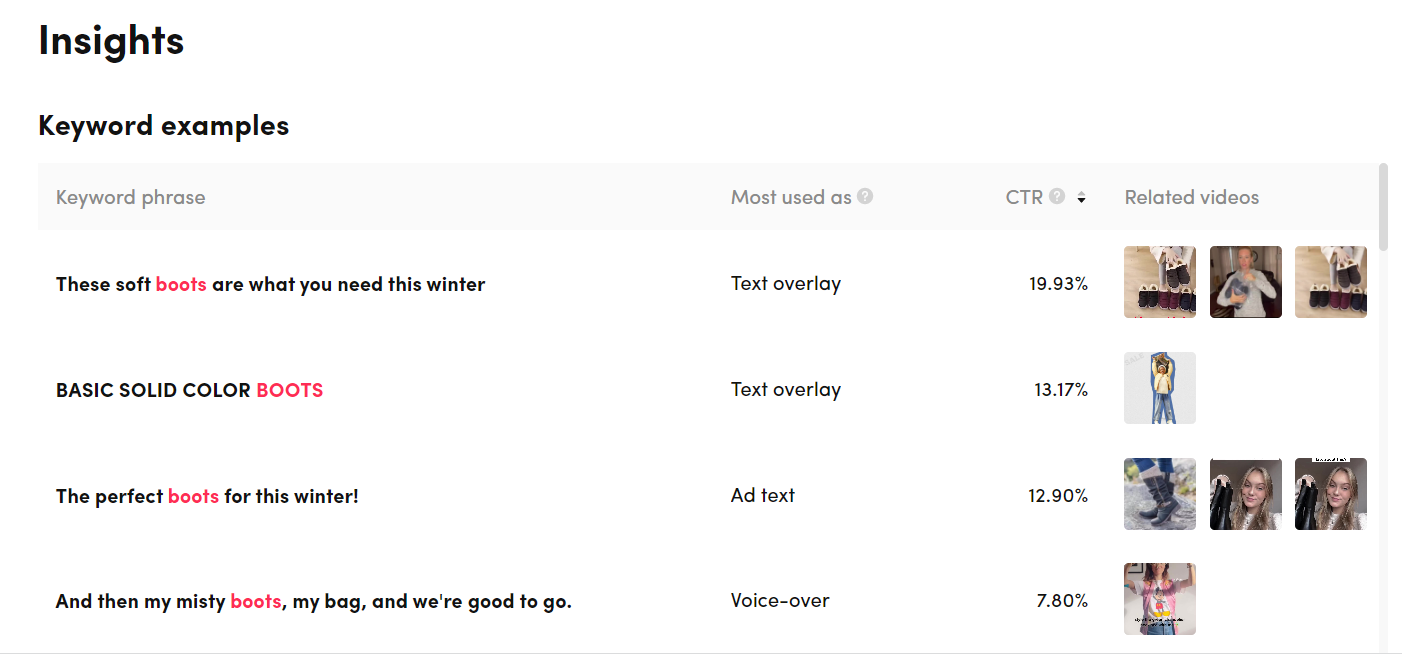The image size is (1402, 661).
Task: Select the BASIC SOLID COLOR BOOTS phrase
Action: [x=190, y=390]
